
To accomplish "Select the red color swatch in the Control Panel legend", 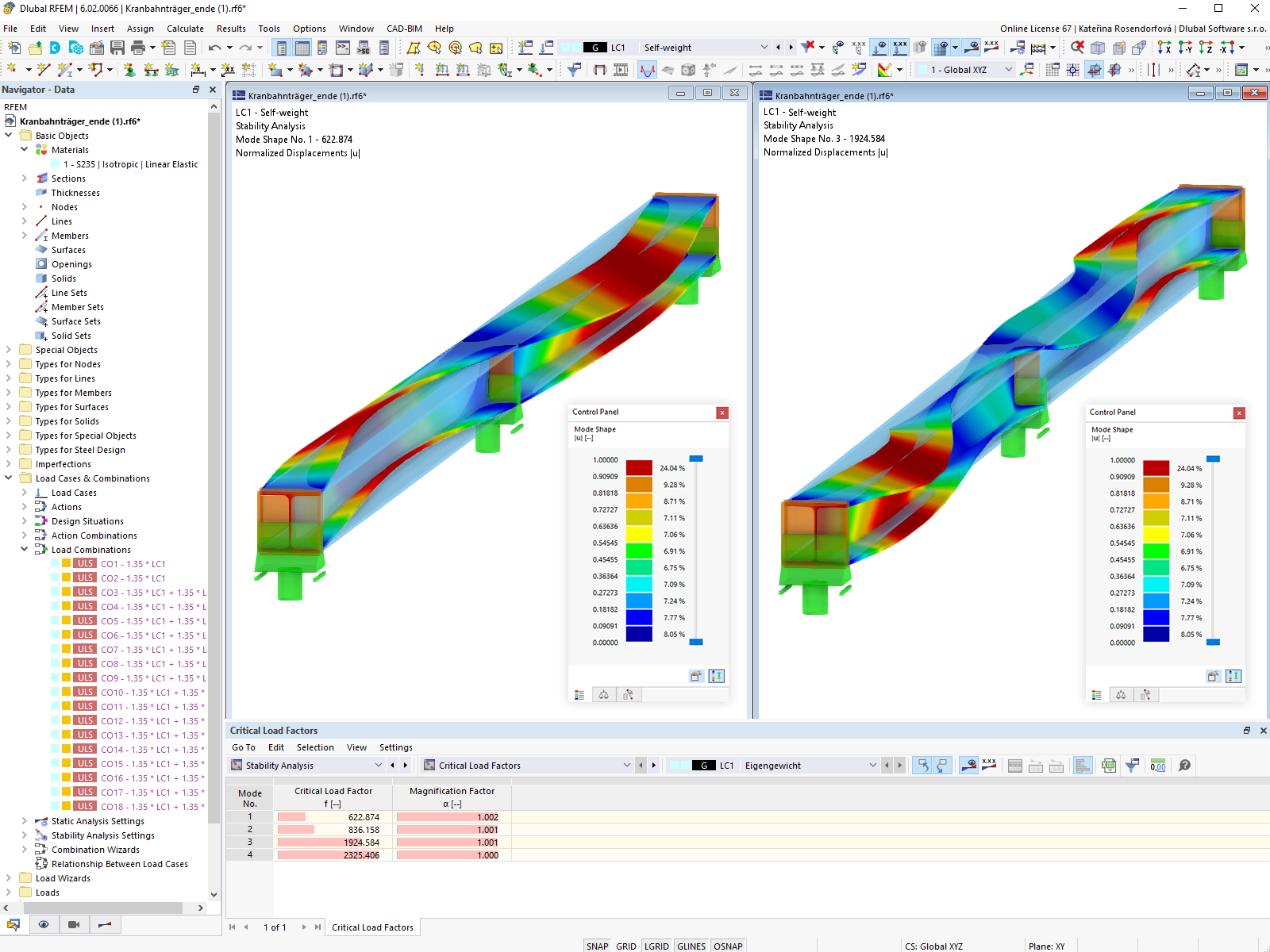I will click(639, 468).
